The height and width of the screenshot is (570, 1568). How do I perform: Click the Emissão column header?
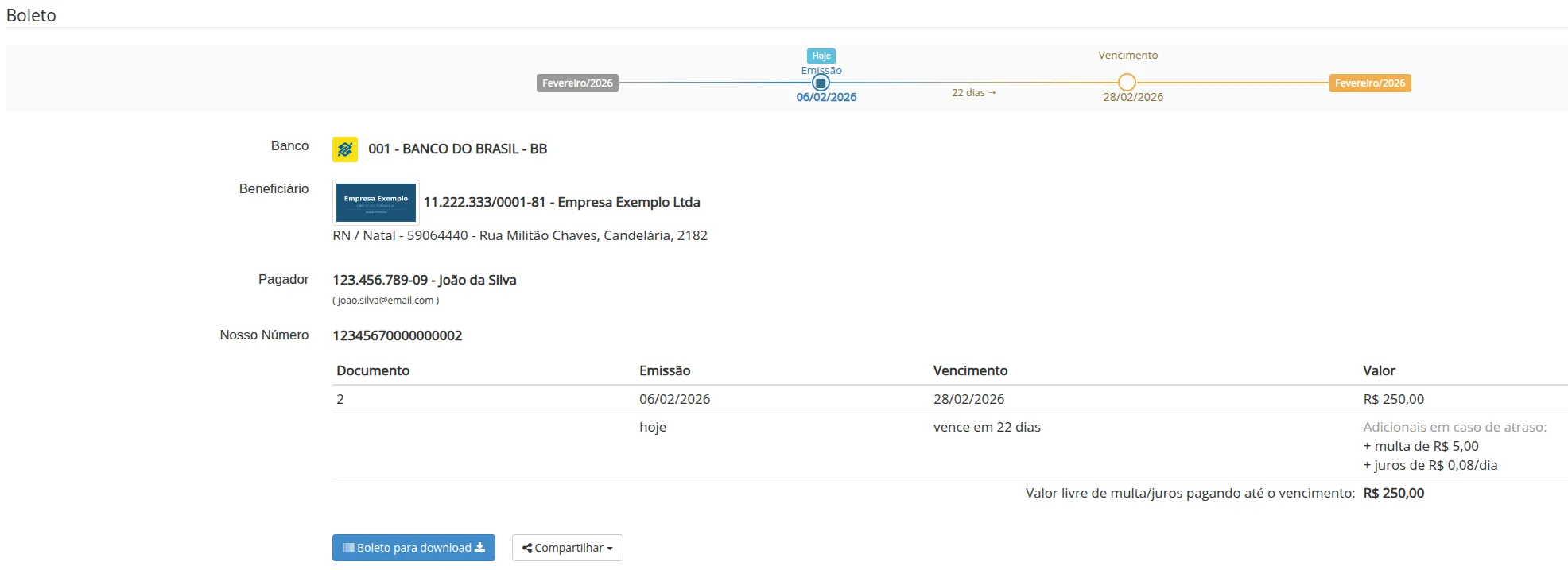pos(665,370)
